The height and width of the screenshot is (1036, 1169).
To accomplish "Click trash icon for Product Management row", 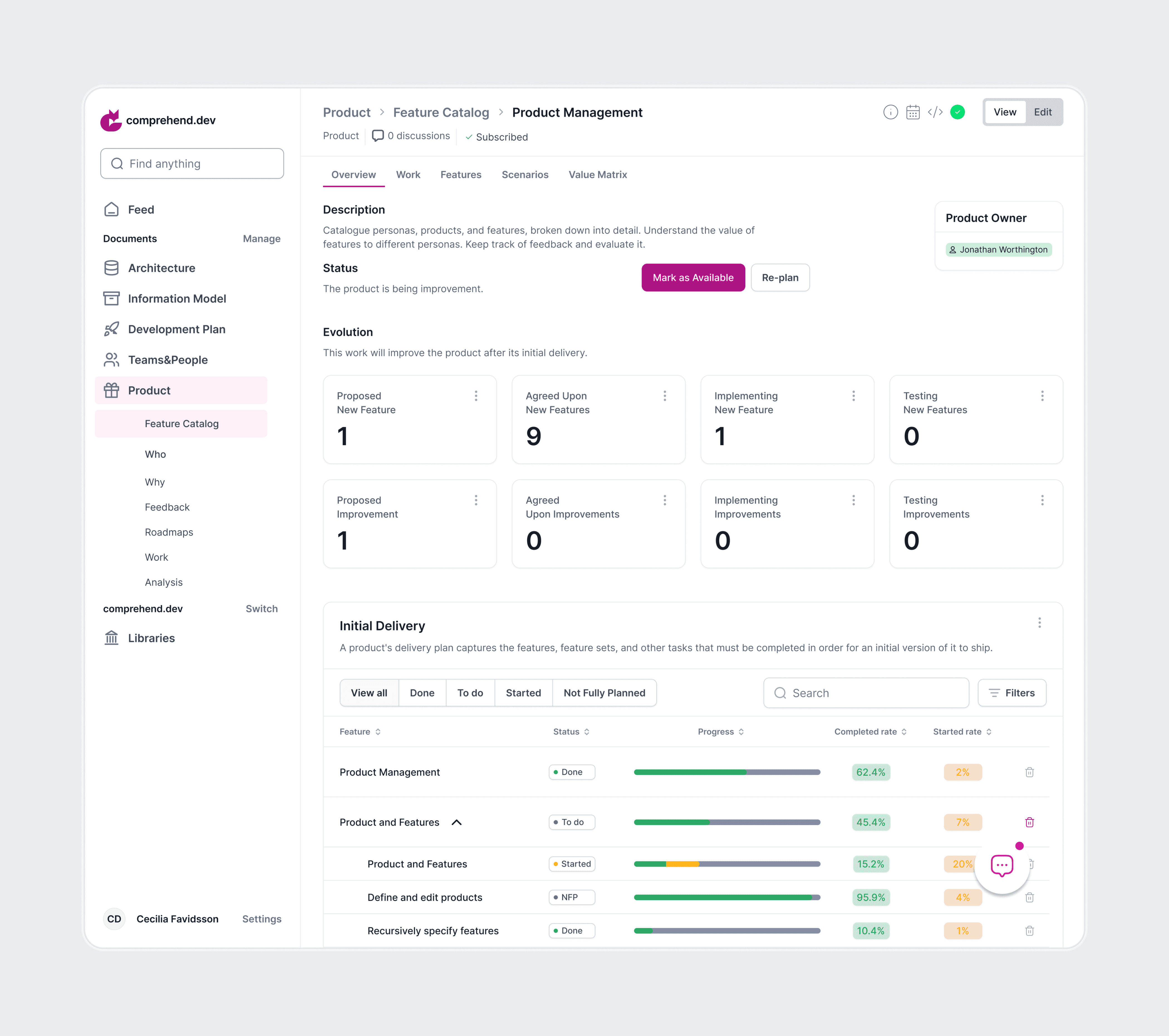I will [1029, 772].
